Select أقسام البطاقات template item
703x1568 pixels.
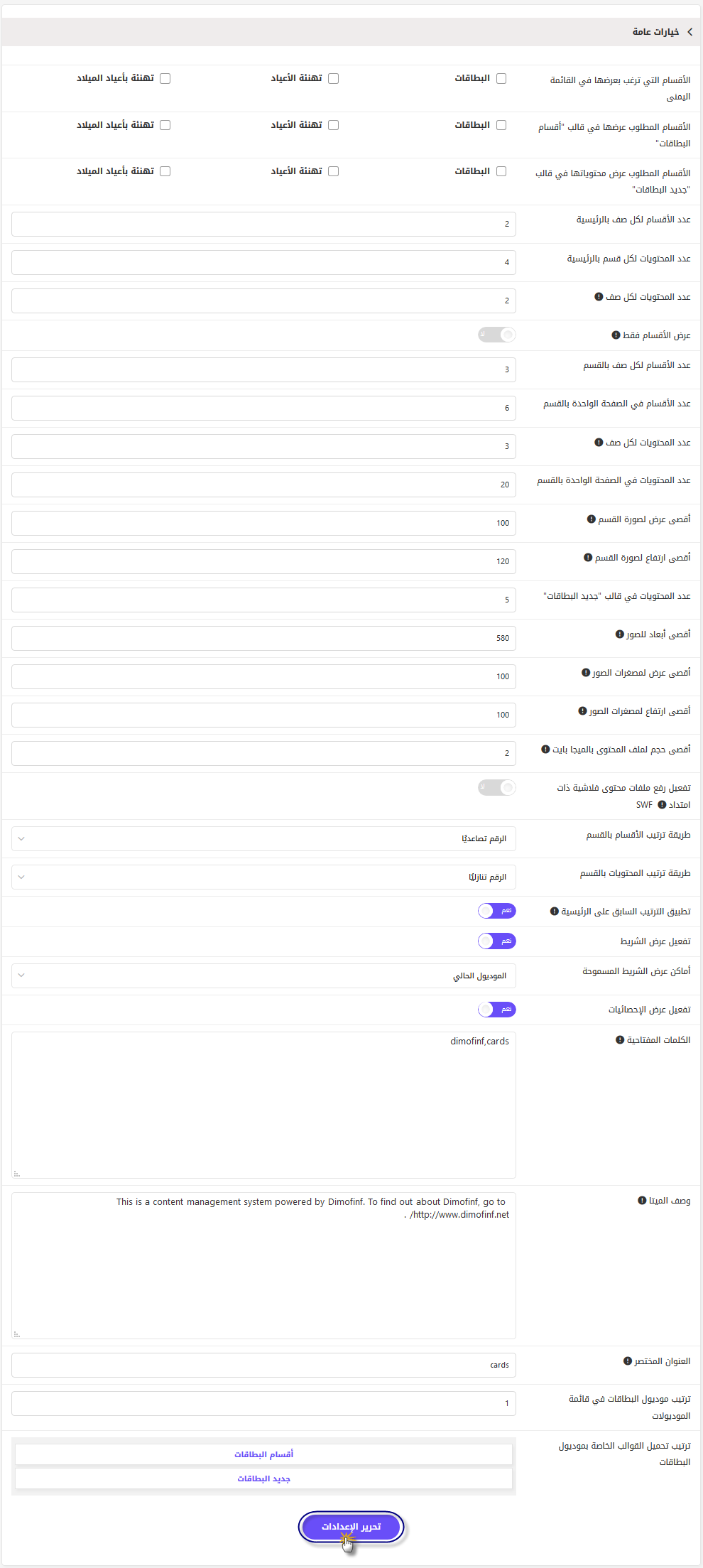coord(263,1454)
